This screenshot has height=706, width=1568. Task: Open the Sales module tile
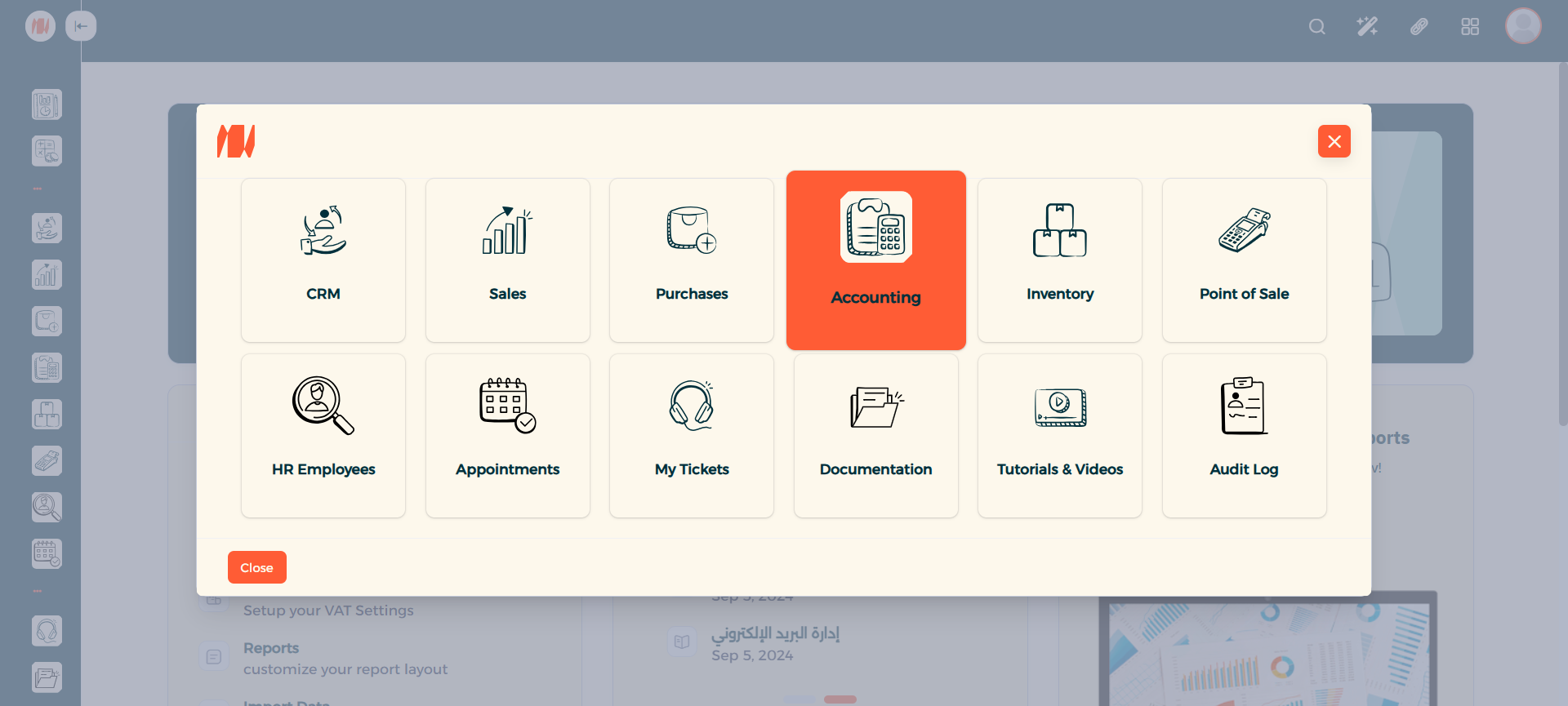[x=507, y=260]
